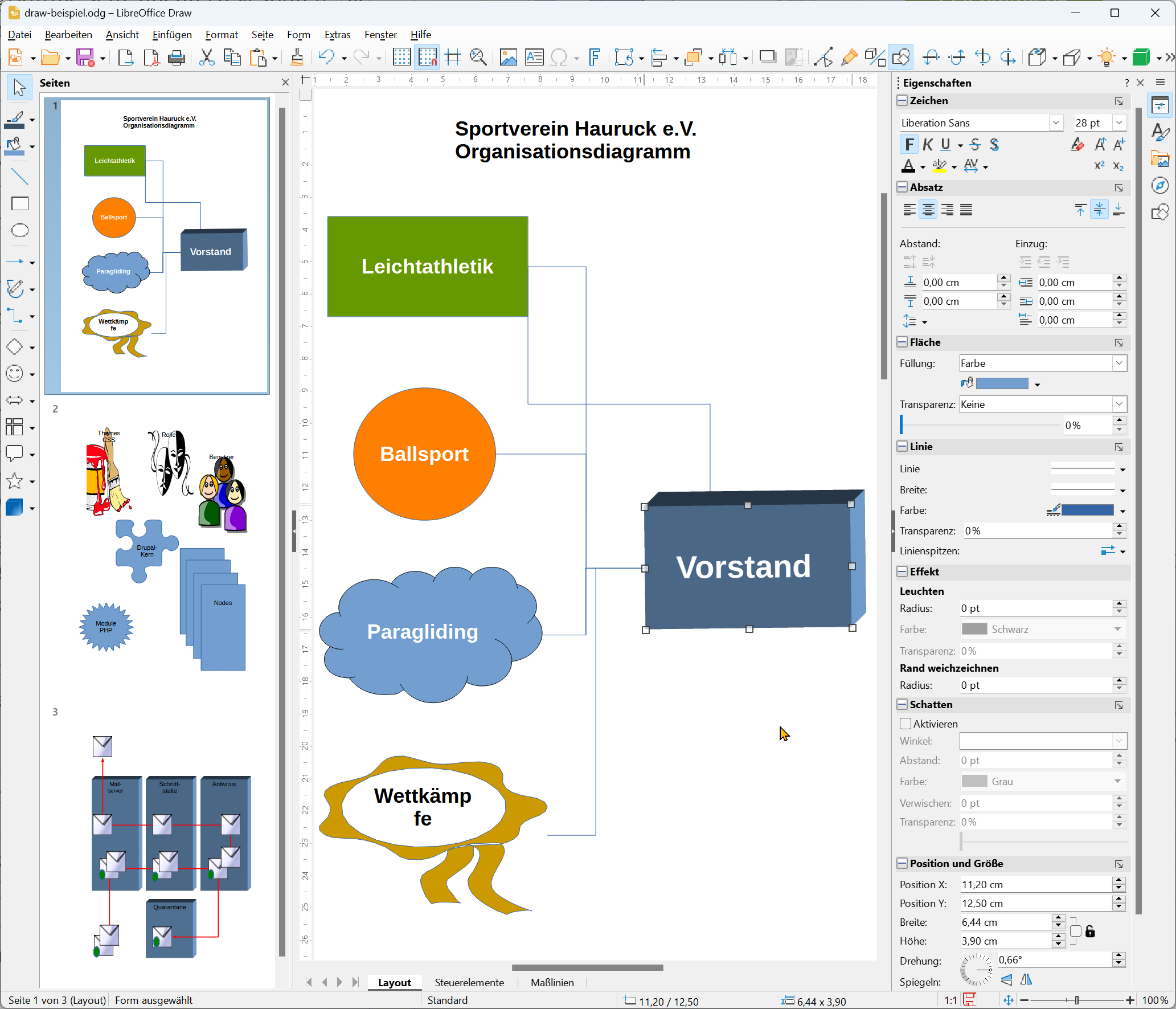
Task: Click the status bar zoom slider
Action: point(1076,1000)
